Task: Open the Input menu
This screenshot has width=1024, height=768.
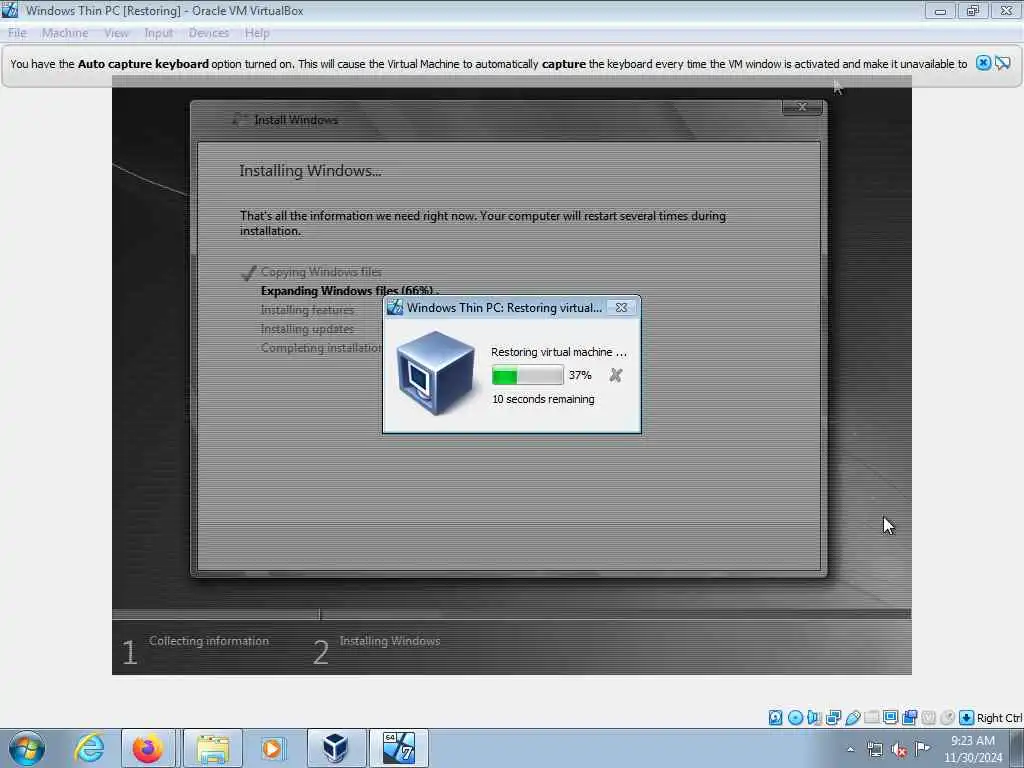Action: [158, 33]
